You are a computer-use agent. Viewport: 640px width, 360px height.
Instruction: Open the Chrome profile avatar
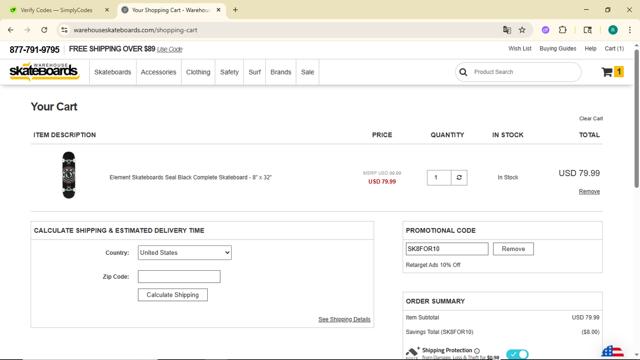click(613, 30)
